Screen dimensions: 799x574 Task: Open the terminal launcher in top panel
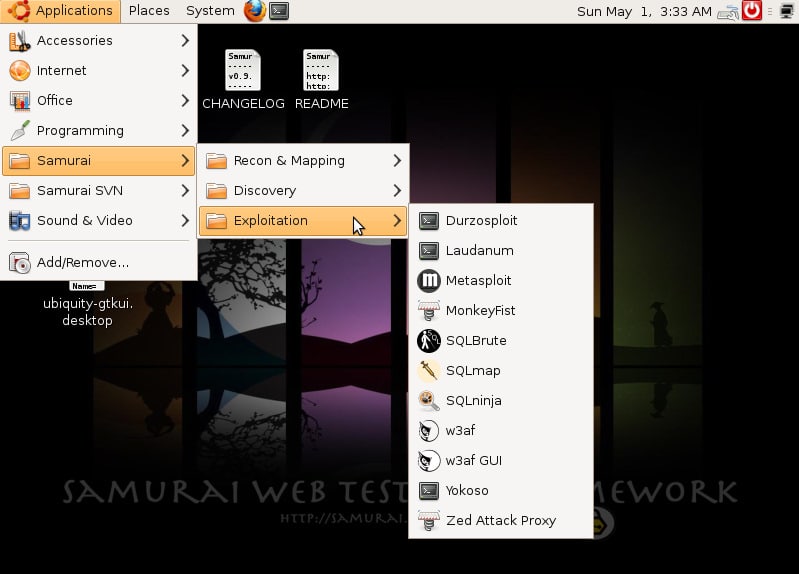pos(280,11)
